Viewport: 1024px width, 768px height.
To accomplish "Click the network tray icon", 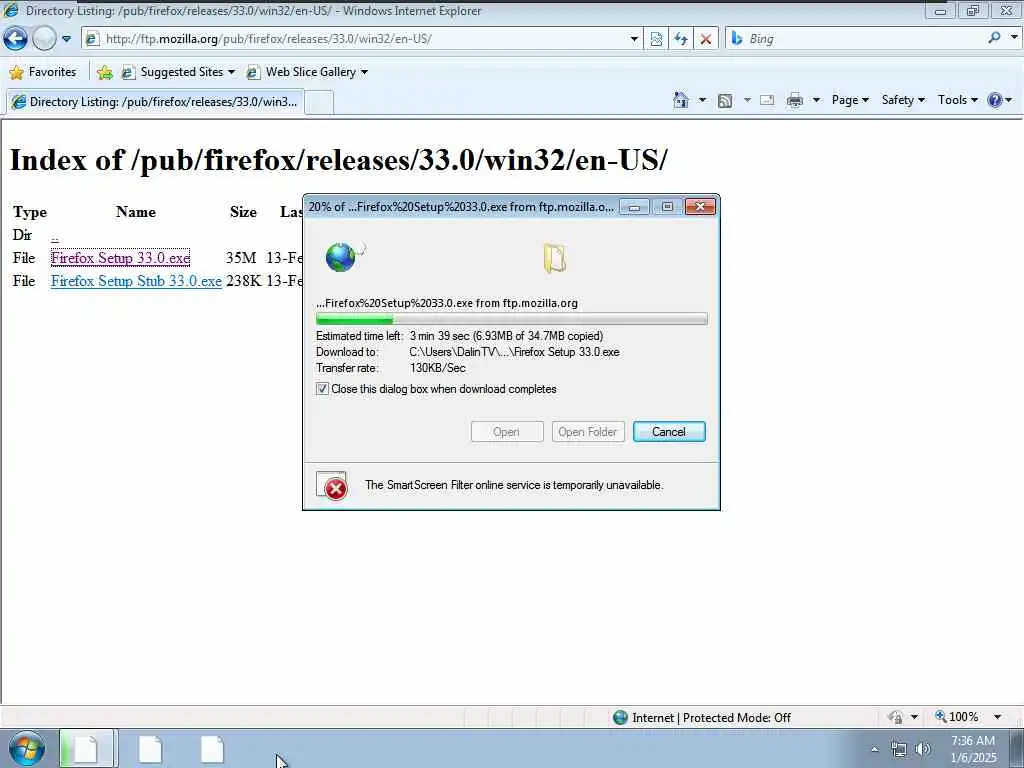I will click(899, 750).
